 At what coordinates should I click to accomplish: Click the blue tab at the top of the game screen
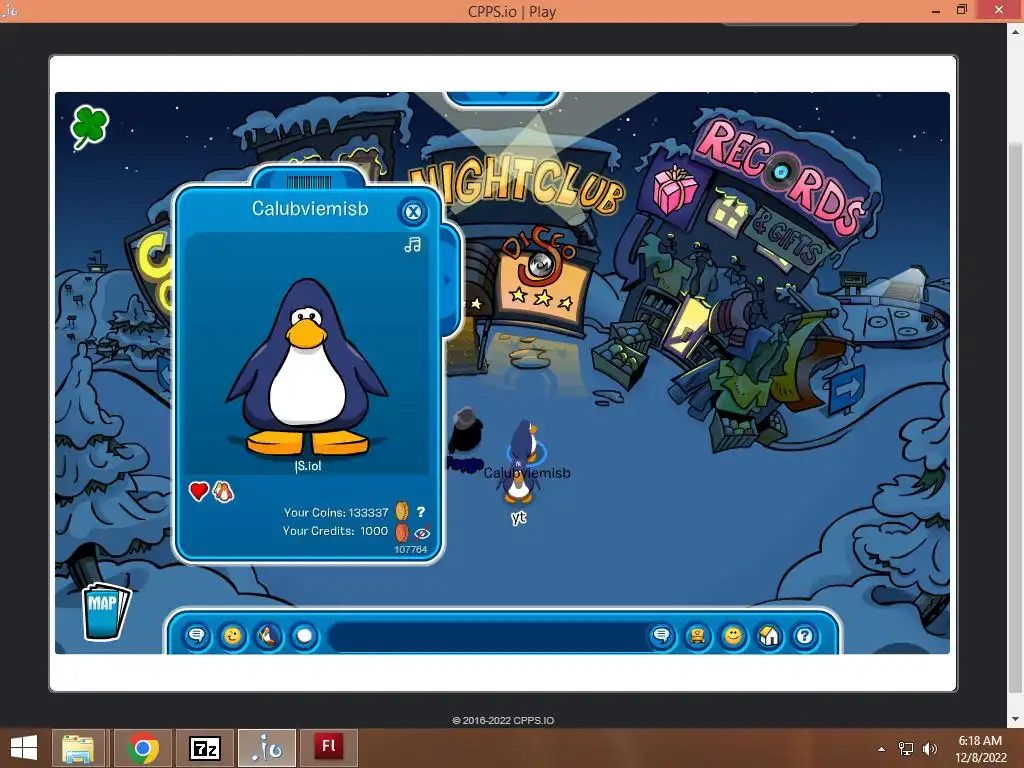click(502, 99)
